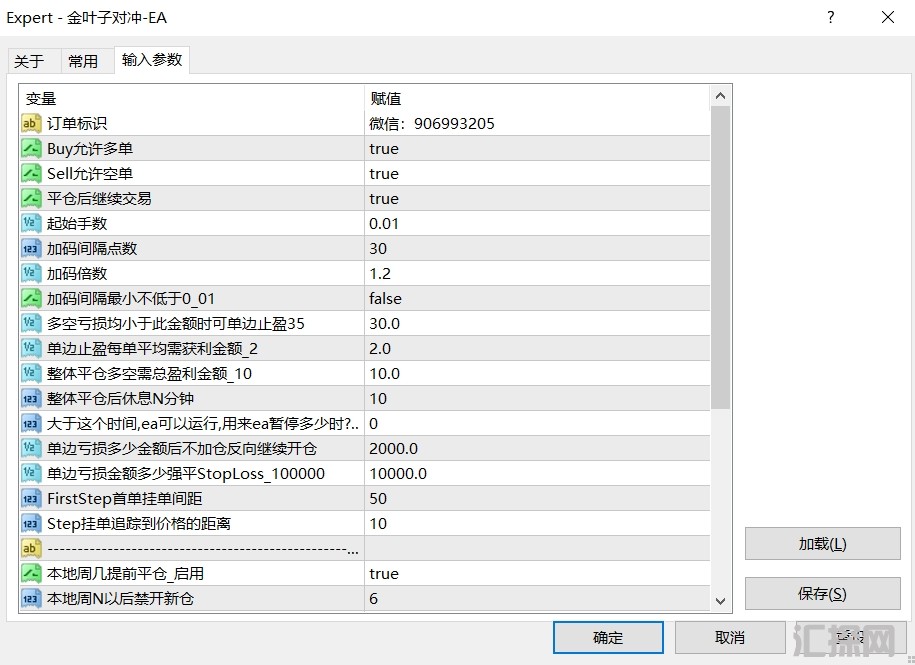Confirm settings with the 确定 button

pyautogui.click(x=608, y=638)
